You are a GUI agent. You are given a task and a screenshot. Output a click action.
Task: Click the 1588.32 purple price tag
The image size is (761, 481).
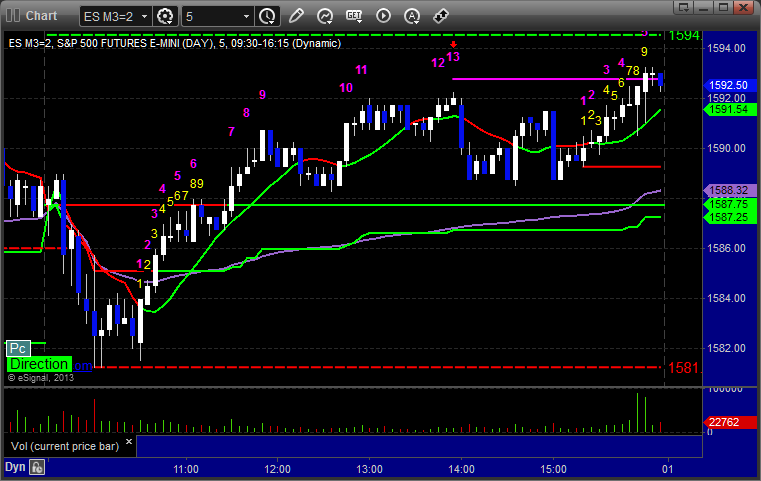729,190
